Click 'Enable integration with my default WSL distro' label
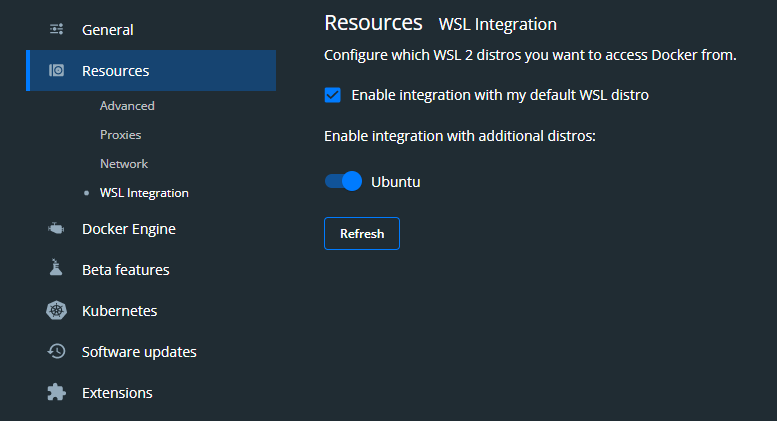 click(x=500, y=95)
